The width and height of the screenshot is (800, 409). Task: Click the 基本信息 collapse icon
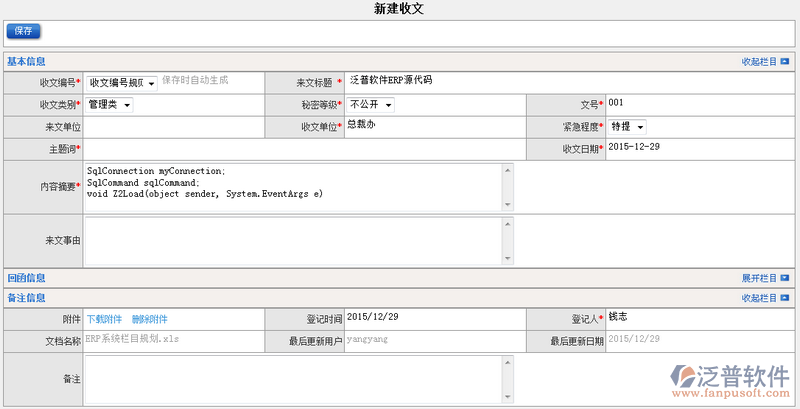pos(785,62)
